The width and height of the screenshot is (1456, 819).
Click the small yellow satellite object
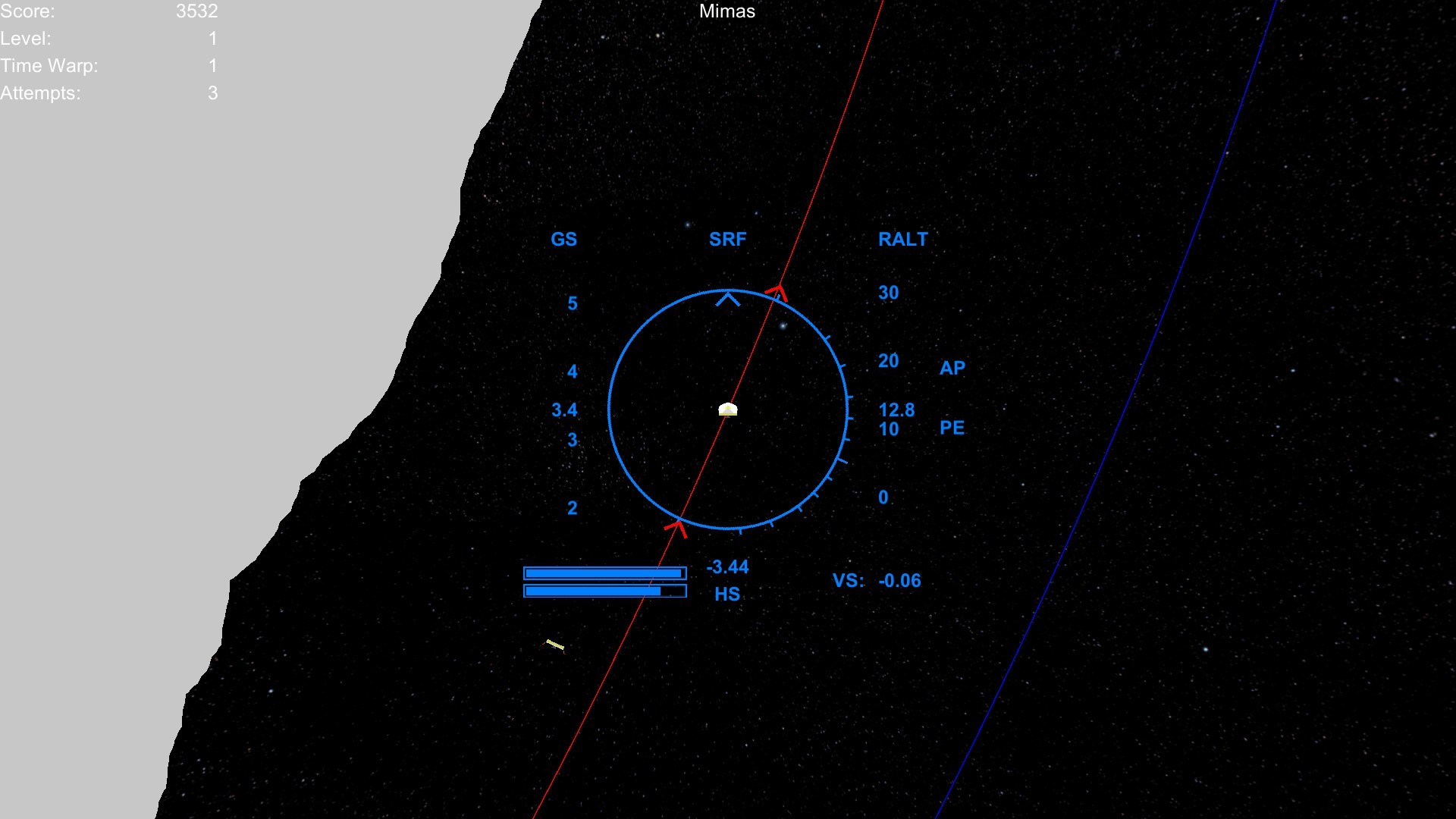(x=555, y=645)
